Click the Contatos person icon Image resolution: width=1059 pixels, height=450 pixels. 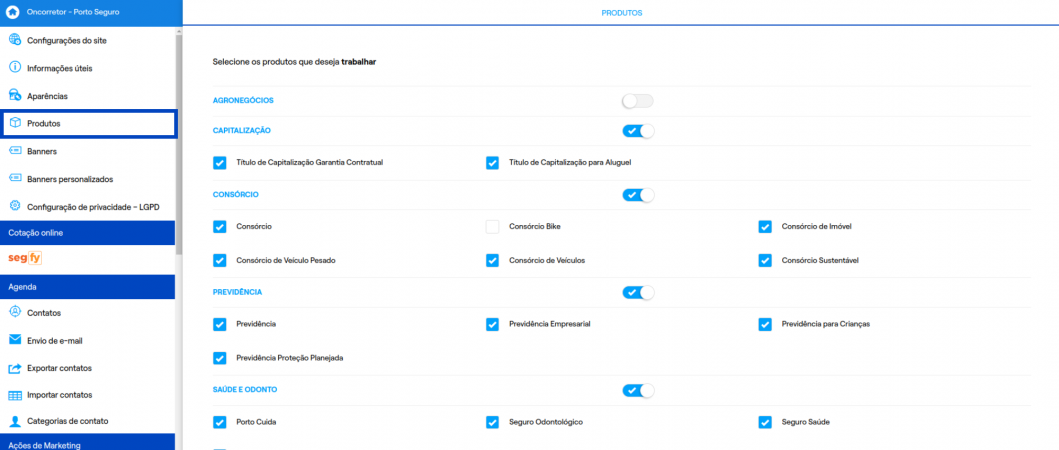15,312
